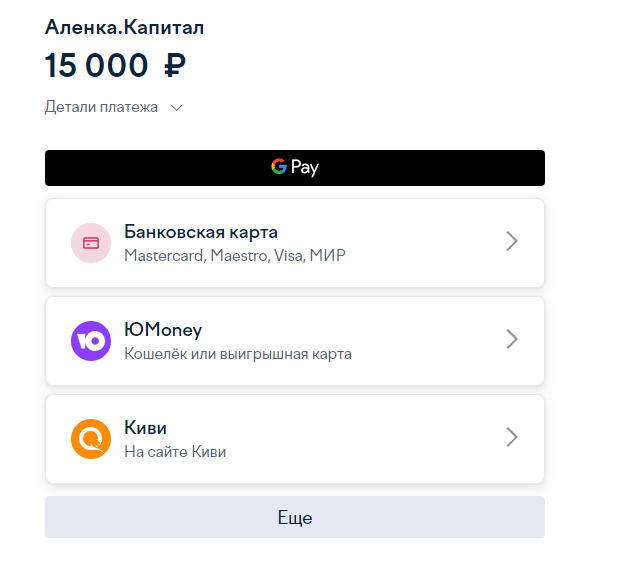620x561 pixels.
Task: Open the ЮMoney row chevron arrow
Action: [x=512, y=339]
